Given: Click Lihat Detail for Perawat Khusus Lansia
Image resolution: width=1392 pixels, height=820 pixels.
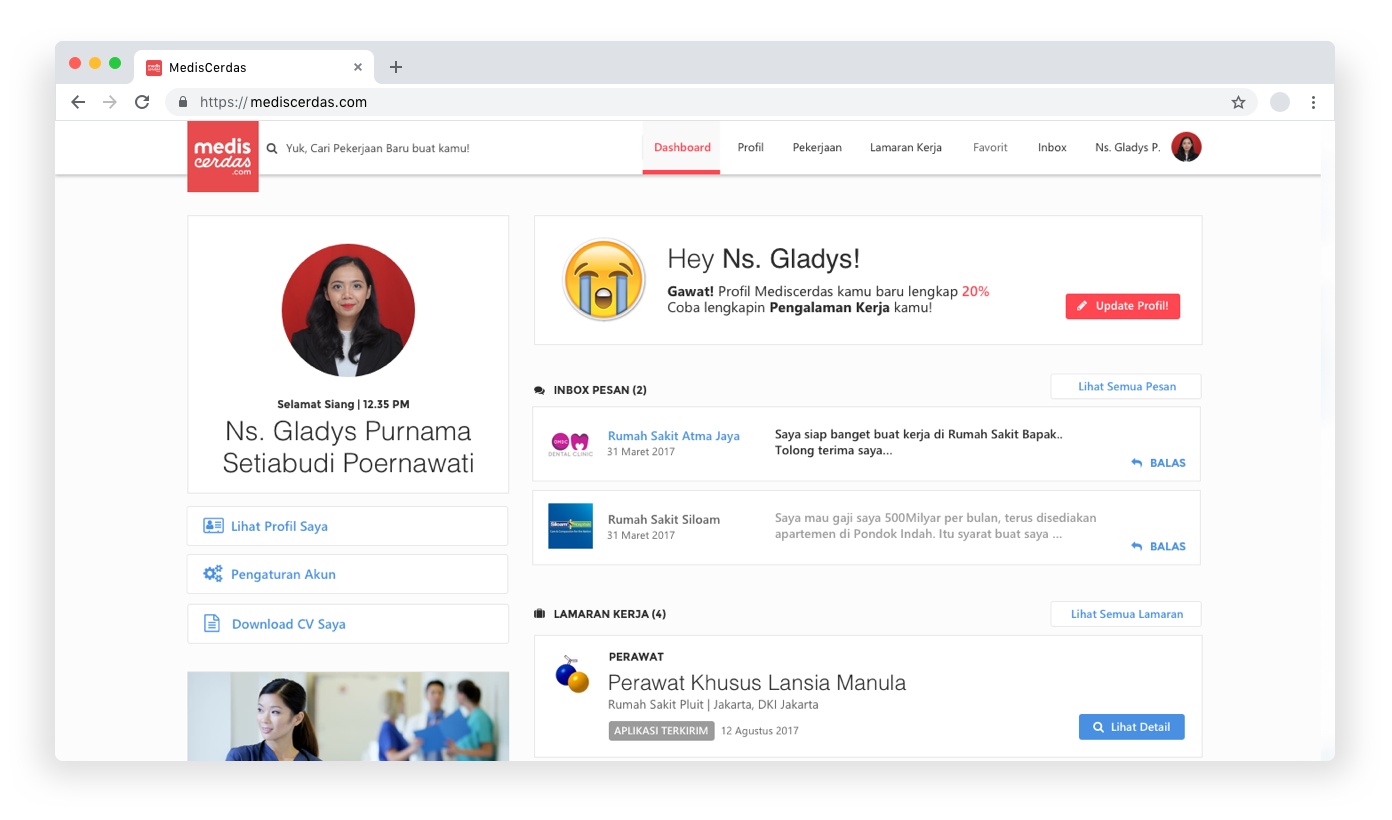Looking at the screenshot, I should [x=1132, y=727].
